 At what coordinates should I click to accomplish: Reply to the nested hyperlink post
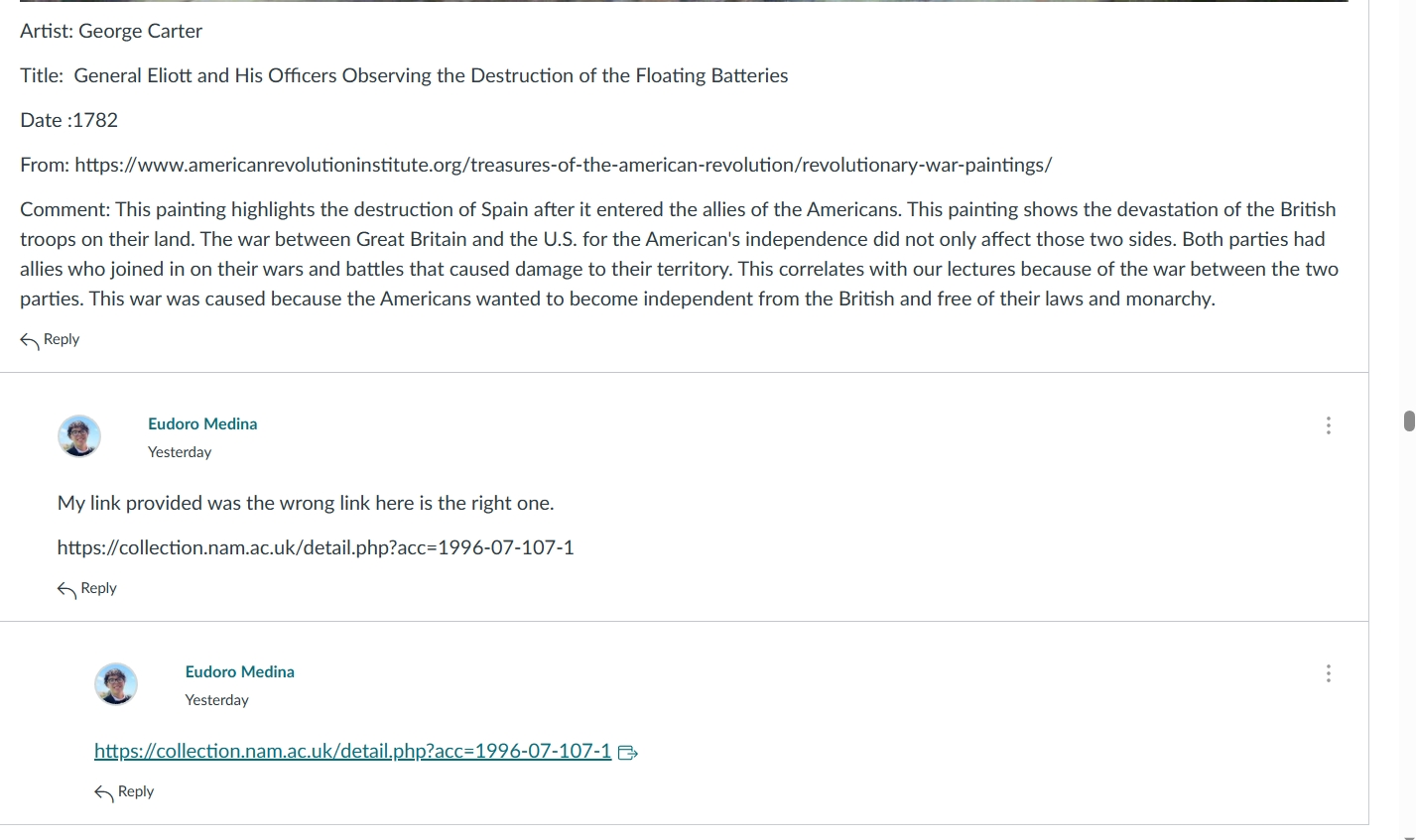tap(124, 792)
